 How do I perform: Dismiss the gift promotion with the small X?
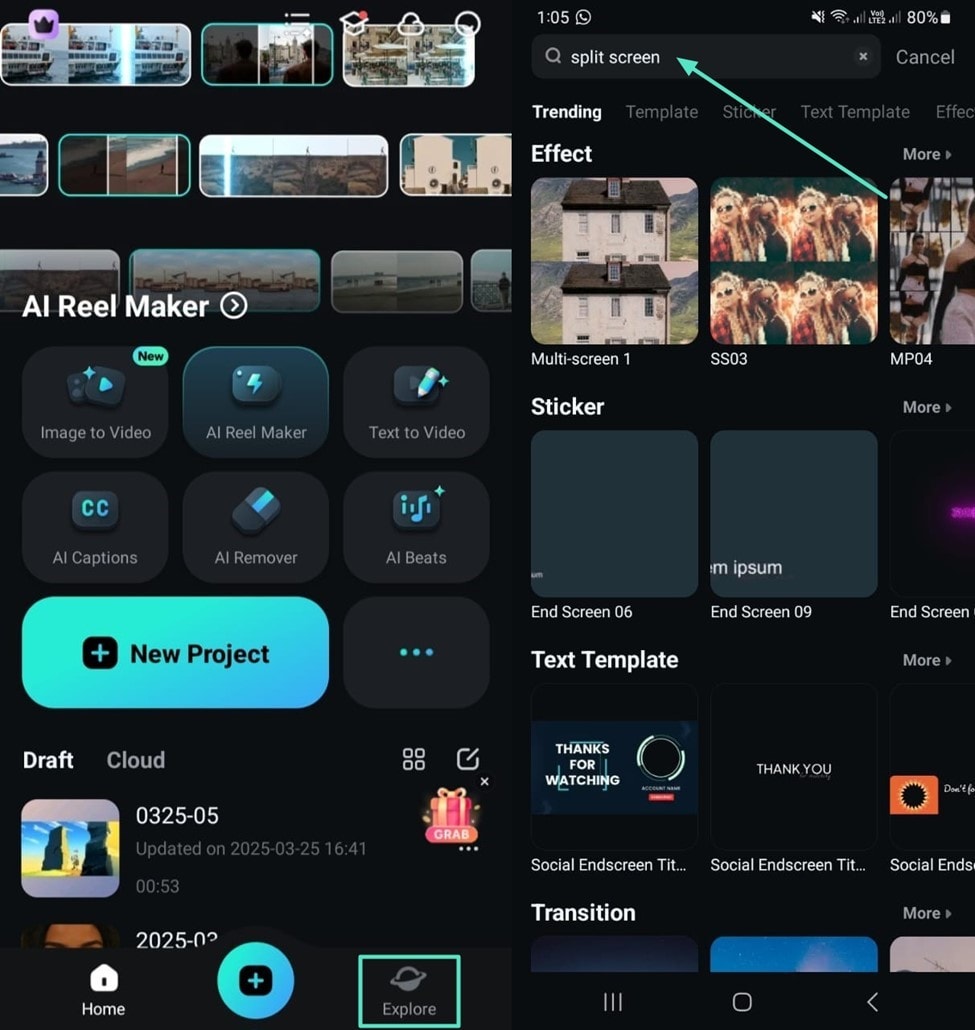click(484, 782)
